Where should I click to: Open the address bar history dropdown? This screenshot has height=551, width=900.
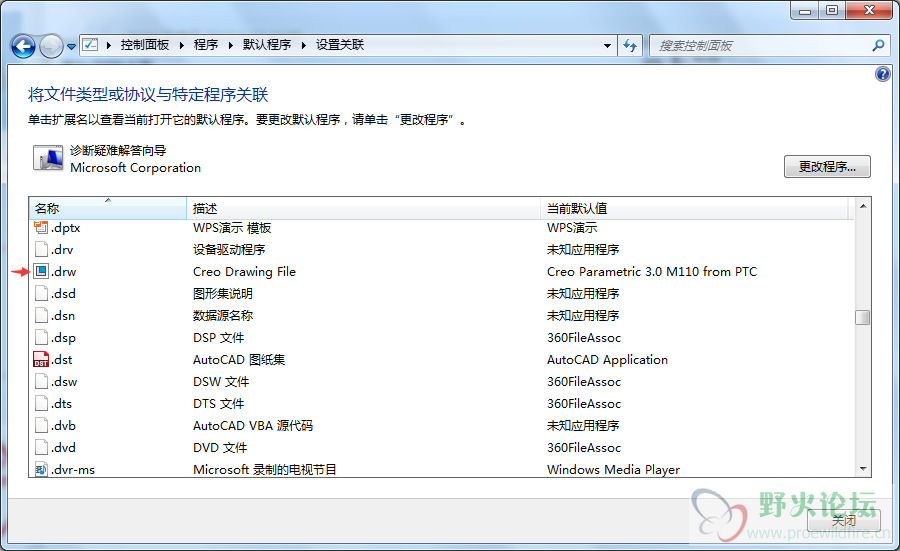607,45
